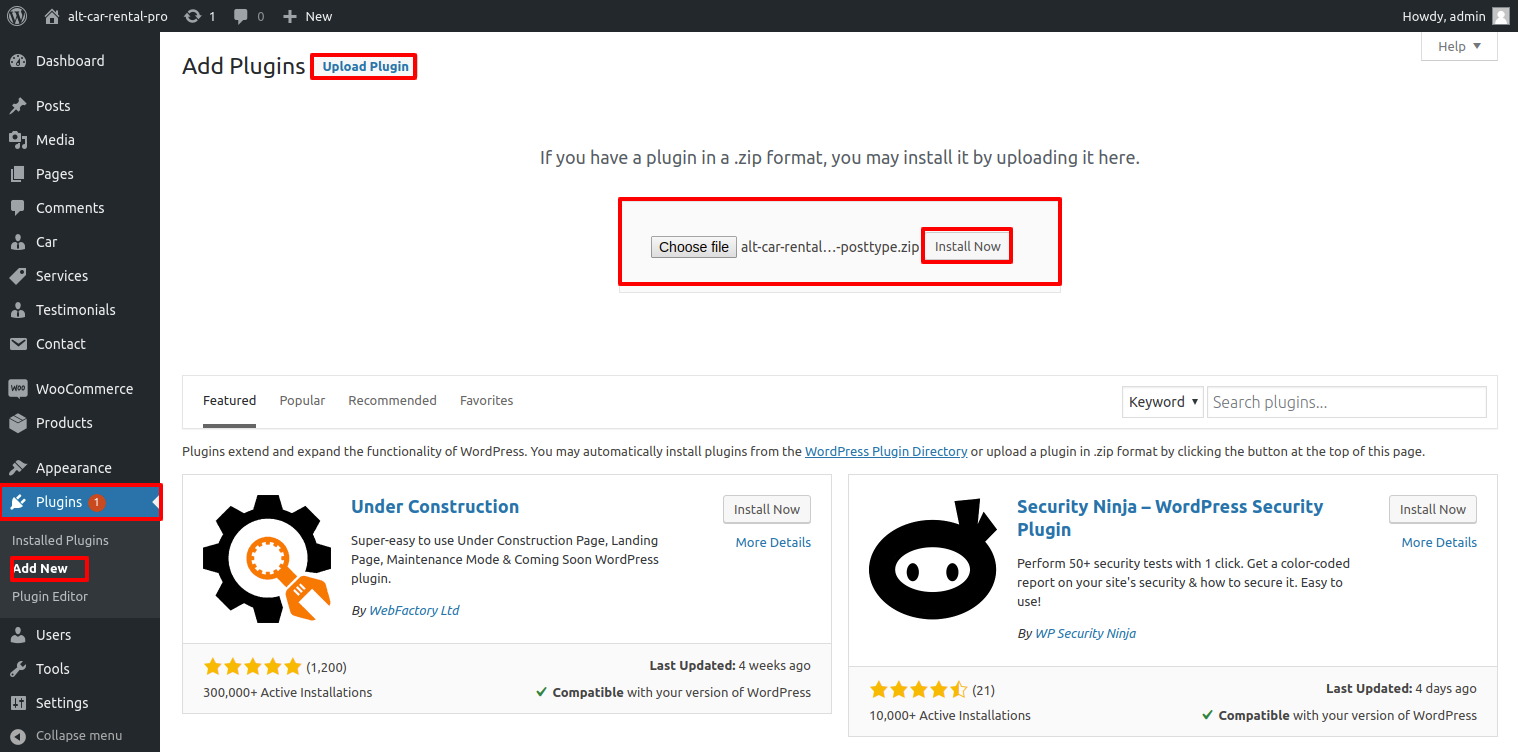Click the Pages icon in sidebar
This screenshot has height=752, width=1518.
(18, 174)
